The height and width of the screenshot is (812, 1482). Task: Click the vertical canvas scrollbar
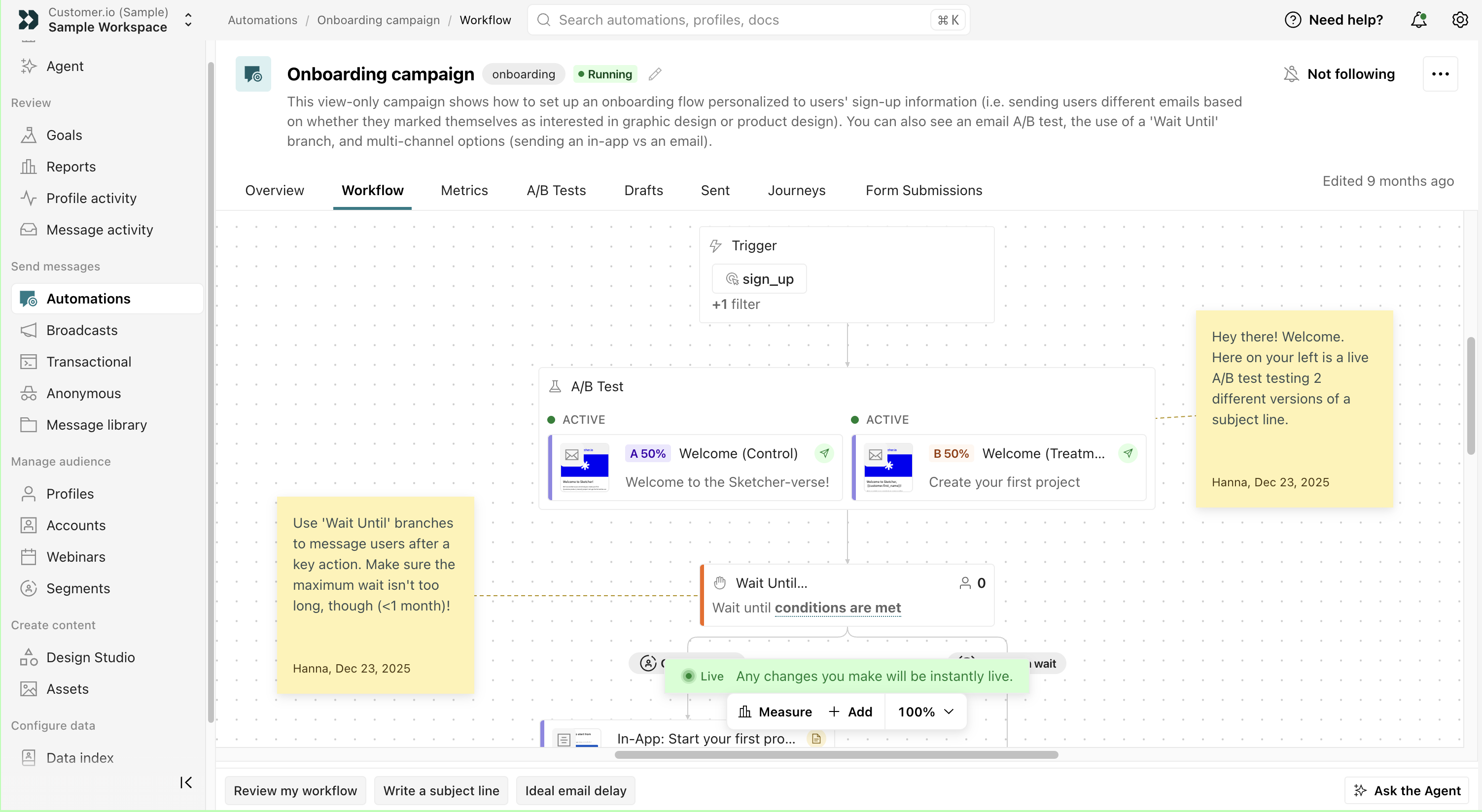[x=1471, y=396]
